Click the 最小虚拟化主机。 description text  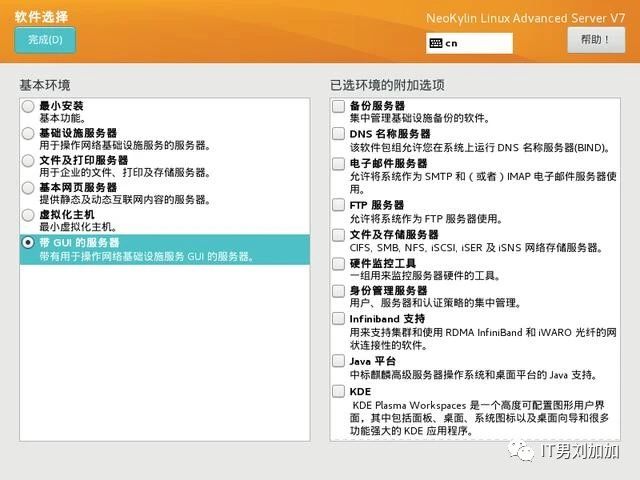point(78,227)
